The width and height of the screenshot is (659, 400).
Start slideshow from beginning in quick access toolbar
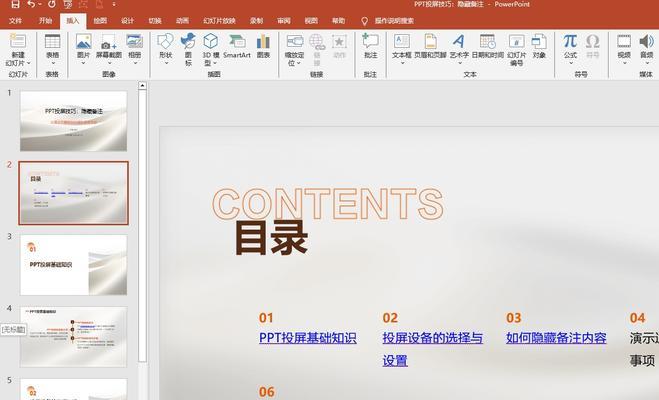click(67, 4)
